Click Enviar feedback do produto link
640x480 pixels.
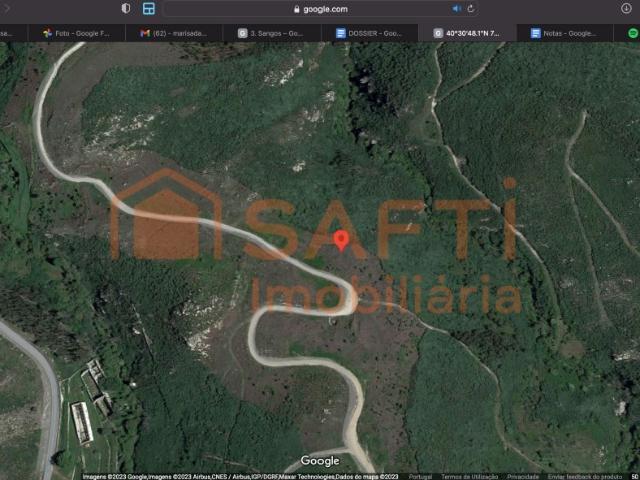click(585, 477)
